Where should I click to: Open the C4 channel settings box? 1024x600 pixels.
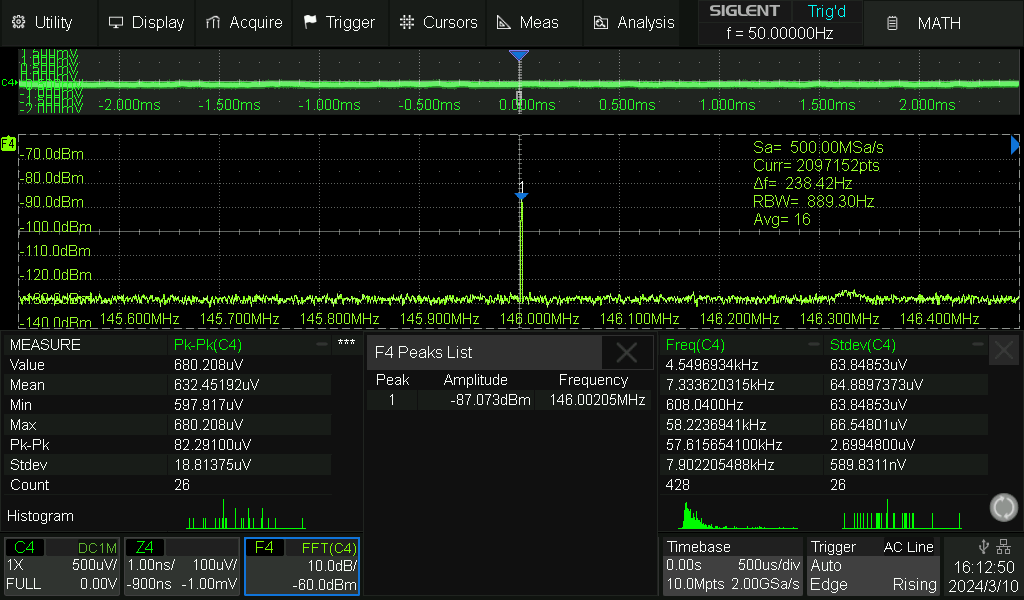click(62, 566)
